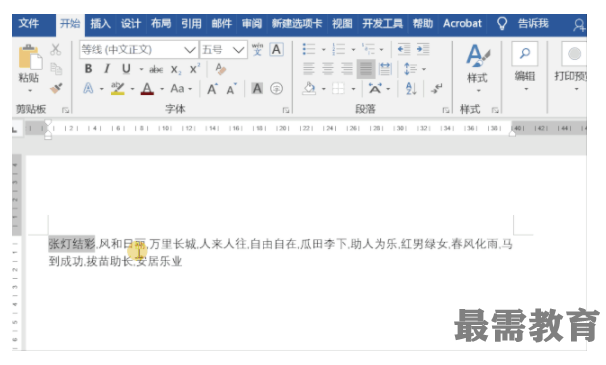The width and height of the screenshot is (606, 365).
Task: Click increase indent icon
Action: tap(423, 49)
